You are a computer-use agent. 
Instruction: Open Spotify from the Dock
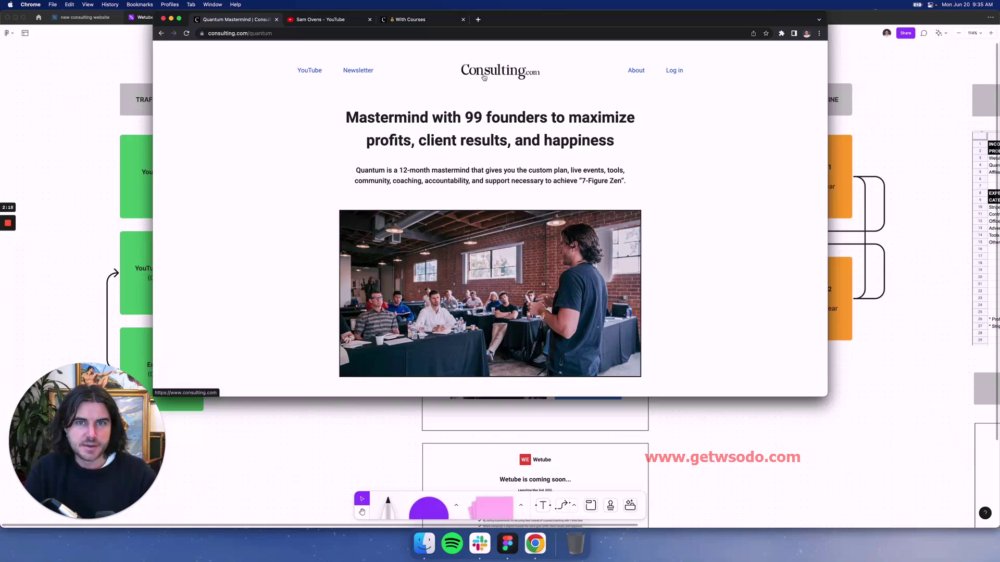452,543
